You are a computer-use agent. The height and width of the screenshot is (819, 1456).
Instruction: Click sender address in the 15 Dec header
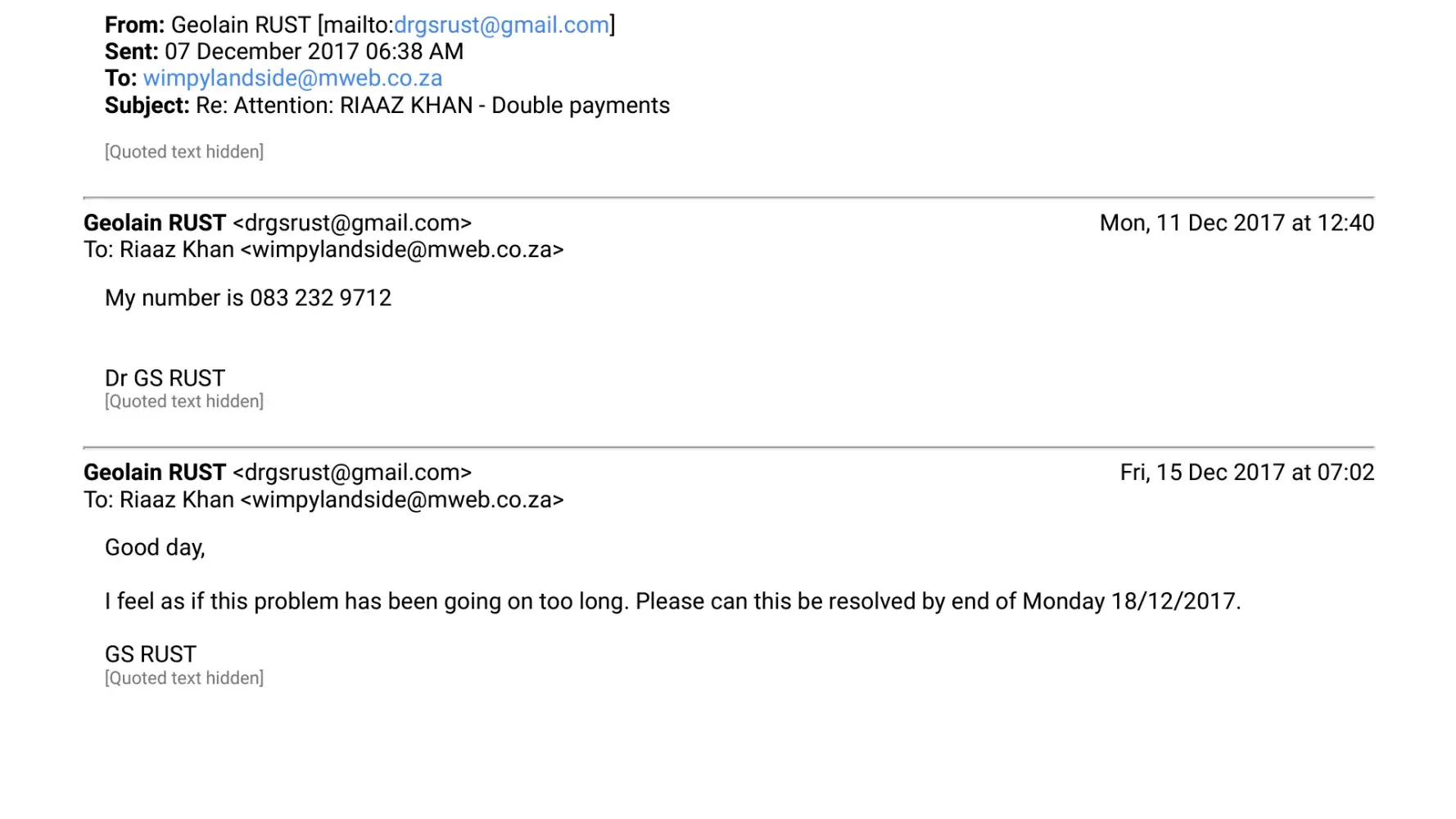pos(352,473)
